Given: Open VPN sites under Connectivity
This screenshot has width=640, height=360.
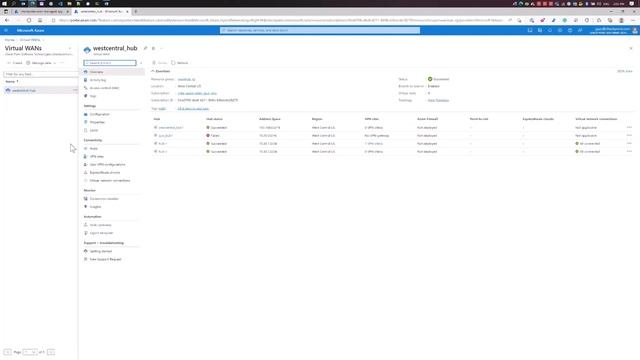Looking at the screenshot, I should [x=97, y=156].
